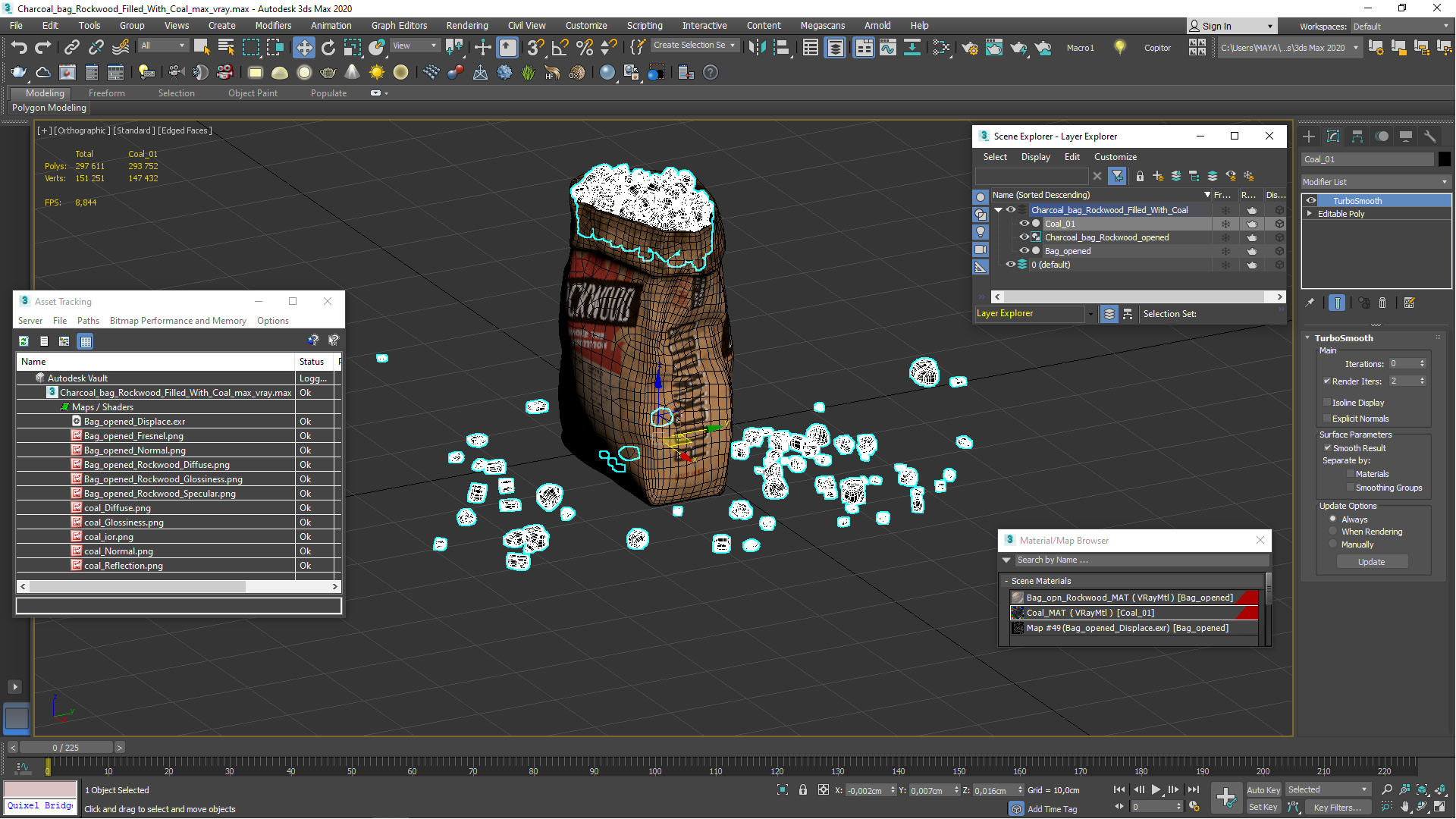This screenshot has height=819, width=1456.
Task: Select the Manually update radio option
Action: tap(1333, 544)
